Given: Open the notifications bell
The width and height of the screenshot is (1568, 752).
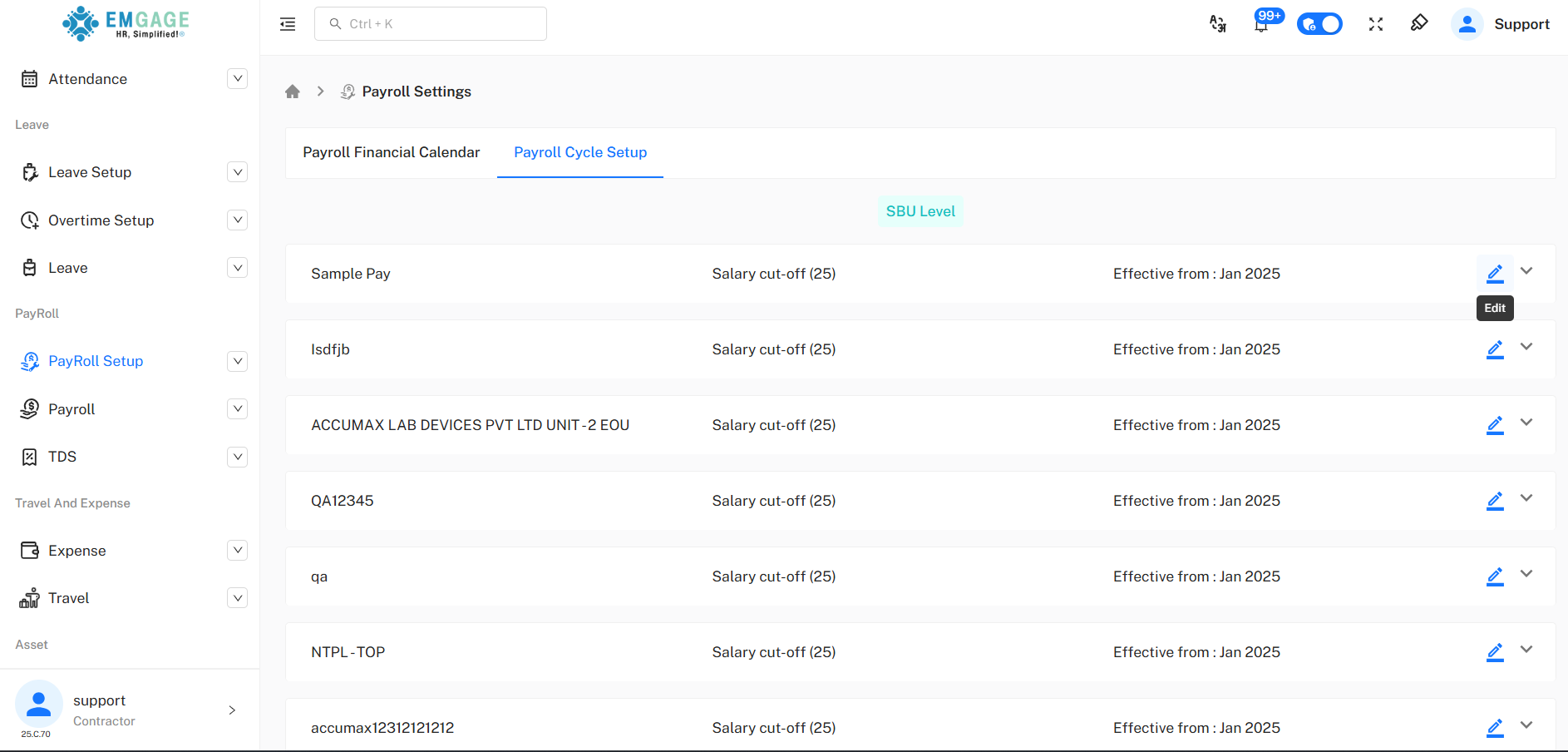Looking at the screenshot, I should point(1261,24).
